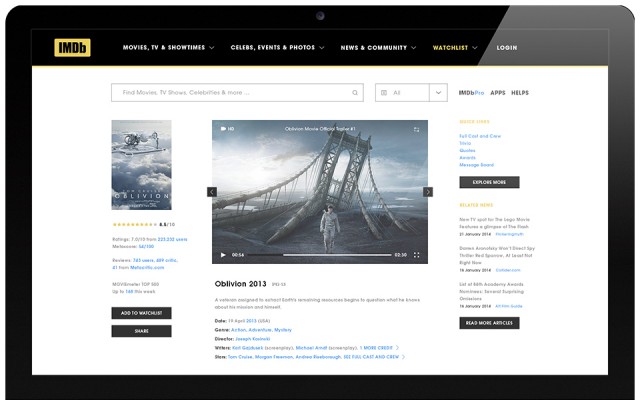Viewport: 640px width, 400px height.
Task: Click the Add to Watchlist button
Action: coord(141,313)
